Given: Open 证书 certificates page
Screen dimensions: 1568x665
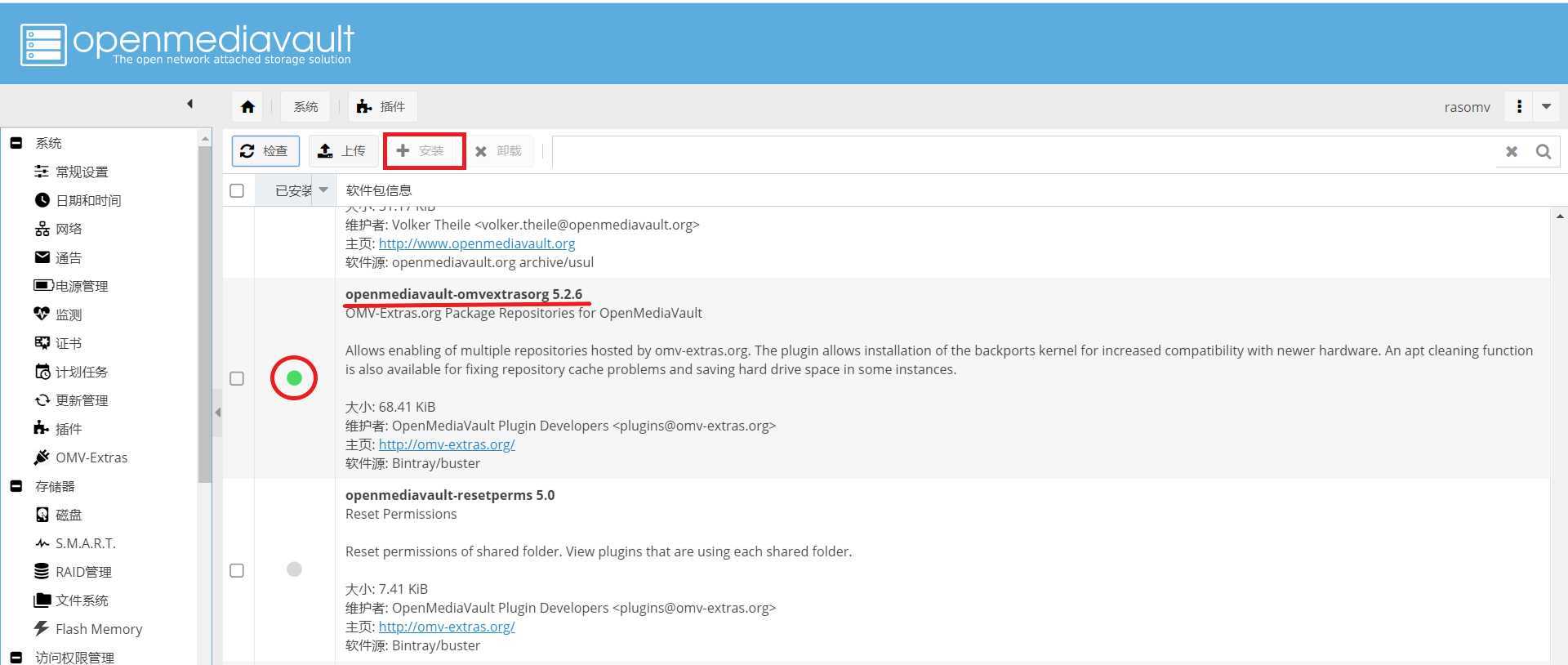Looking at the screenshot, I should 69,343.
